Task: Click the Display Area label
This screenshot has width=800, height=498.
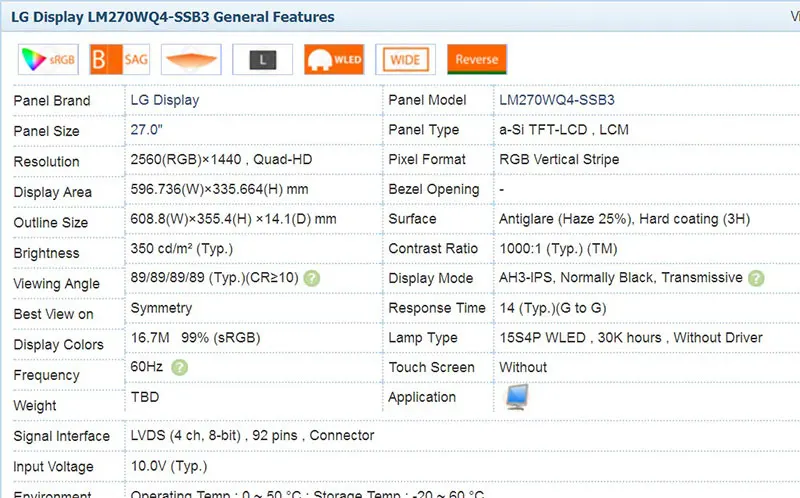Action: pyautogui.click(x=53, y=192)
